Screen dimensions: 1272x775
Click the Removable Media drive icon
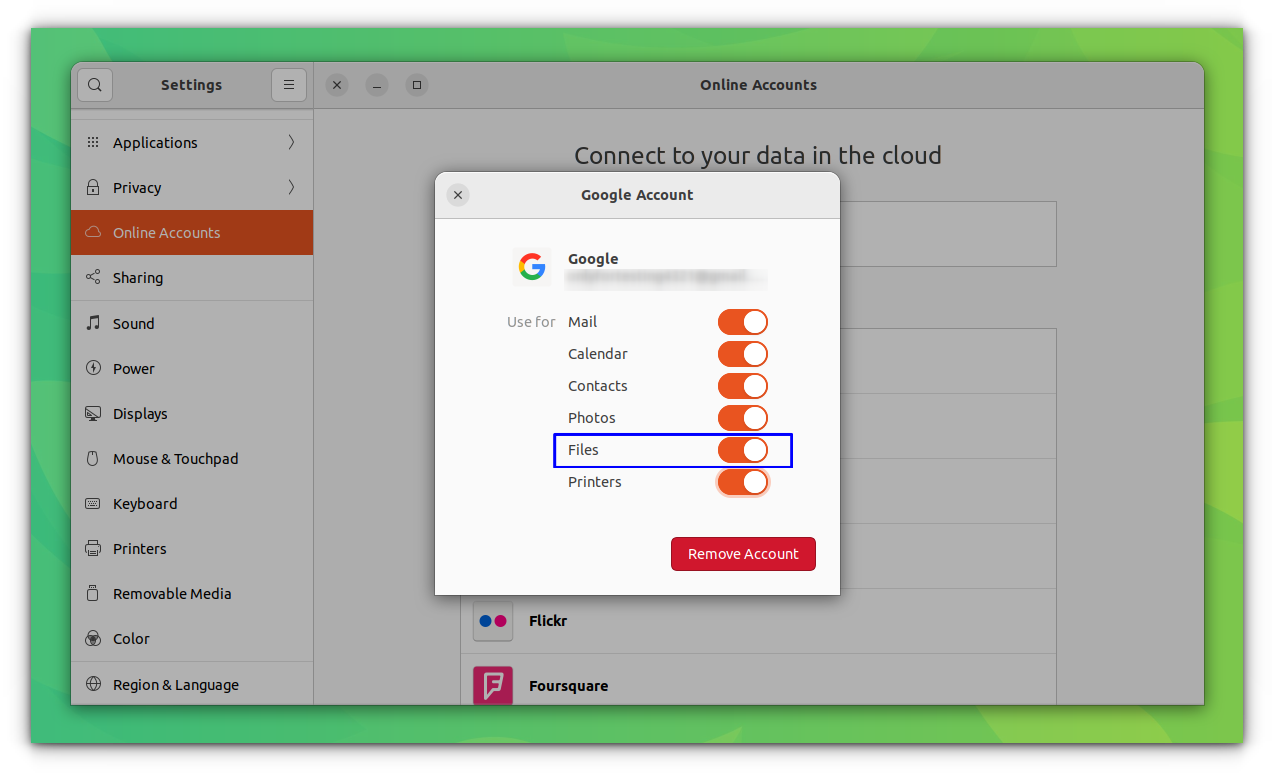click(93, 594)
